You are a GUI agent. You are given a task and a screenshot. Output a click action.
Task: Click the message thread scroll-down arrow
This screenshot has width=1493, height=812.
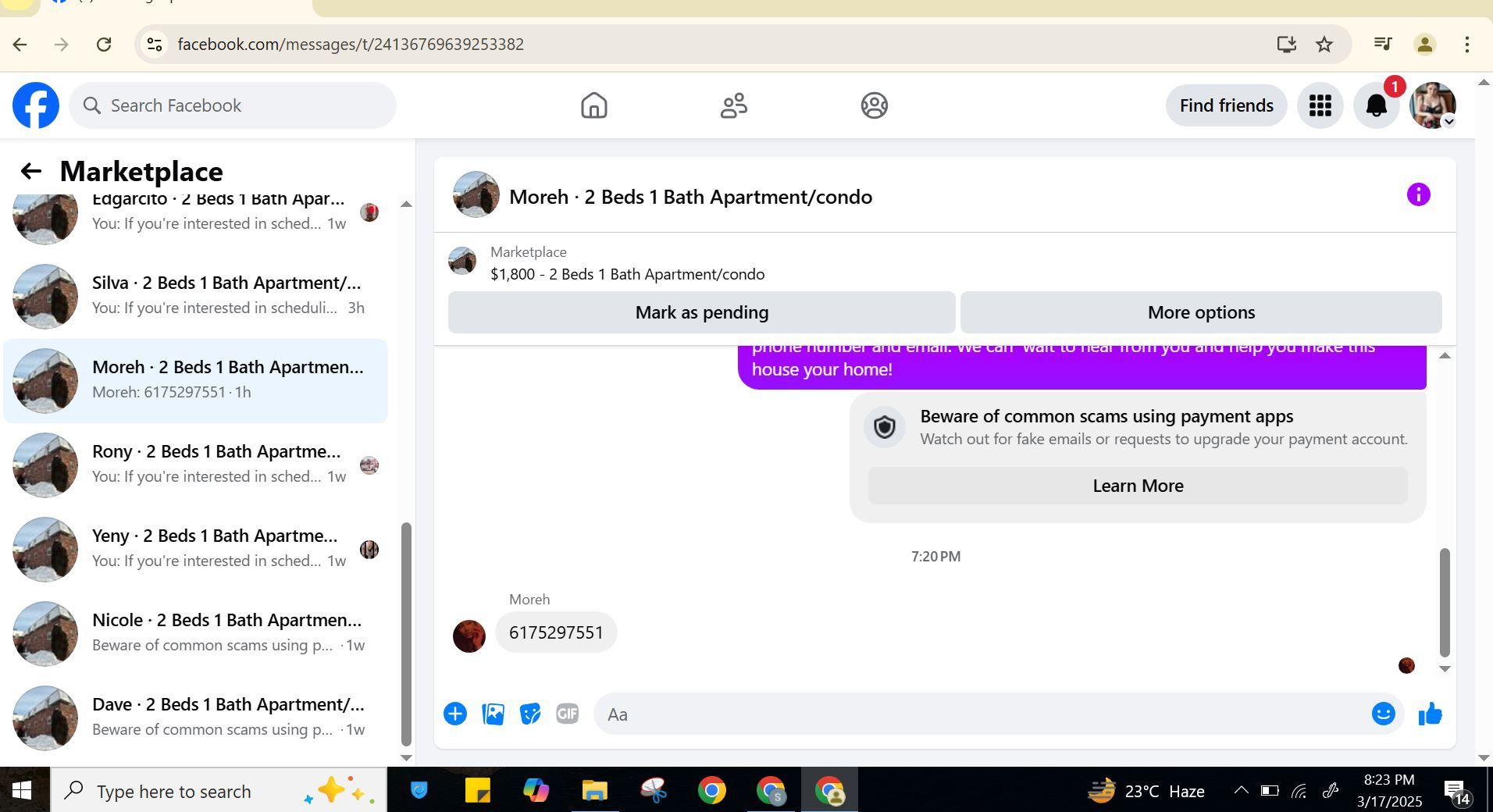[1445, 669]
